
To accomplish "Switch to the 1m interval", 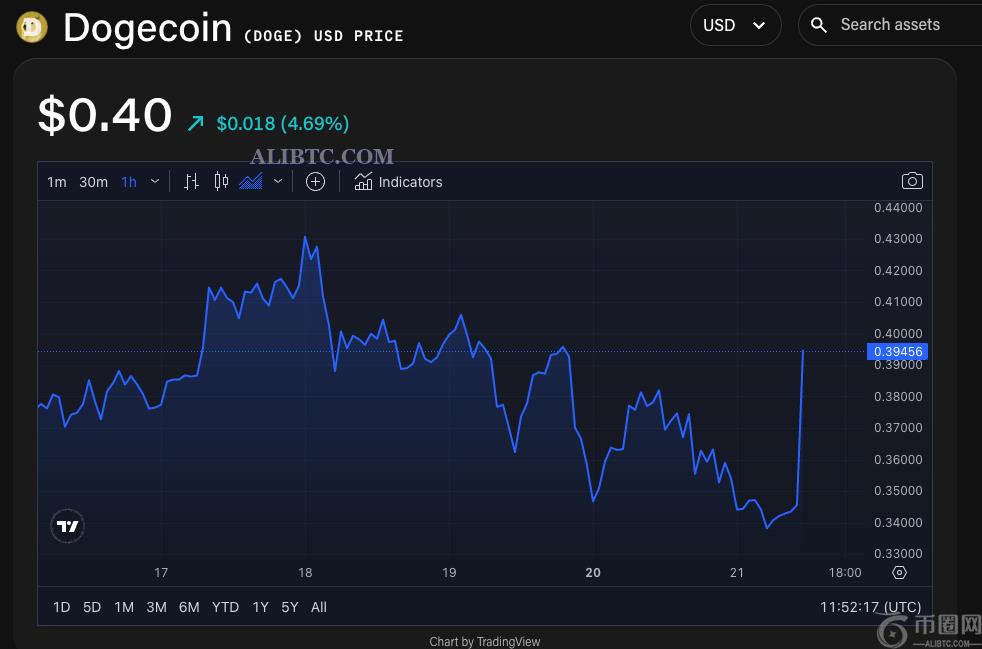I will (56, 182).
